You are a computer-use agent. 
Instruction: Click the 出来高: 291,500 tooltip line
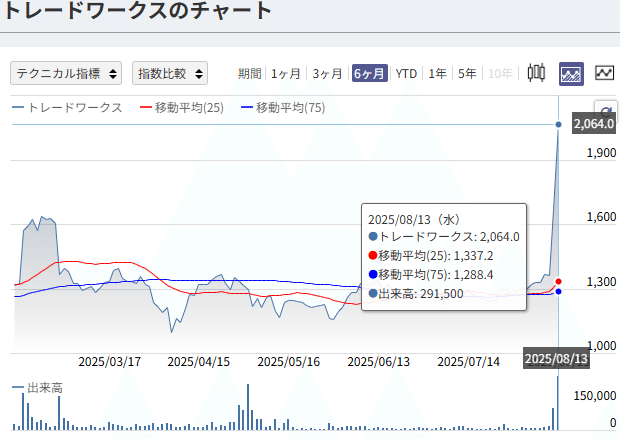pos(416,294)
